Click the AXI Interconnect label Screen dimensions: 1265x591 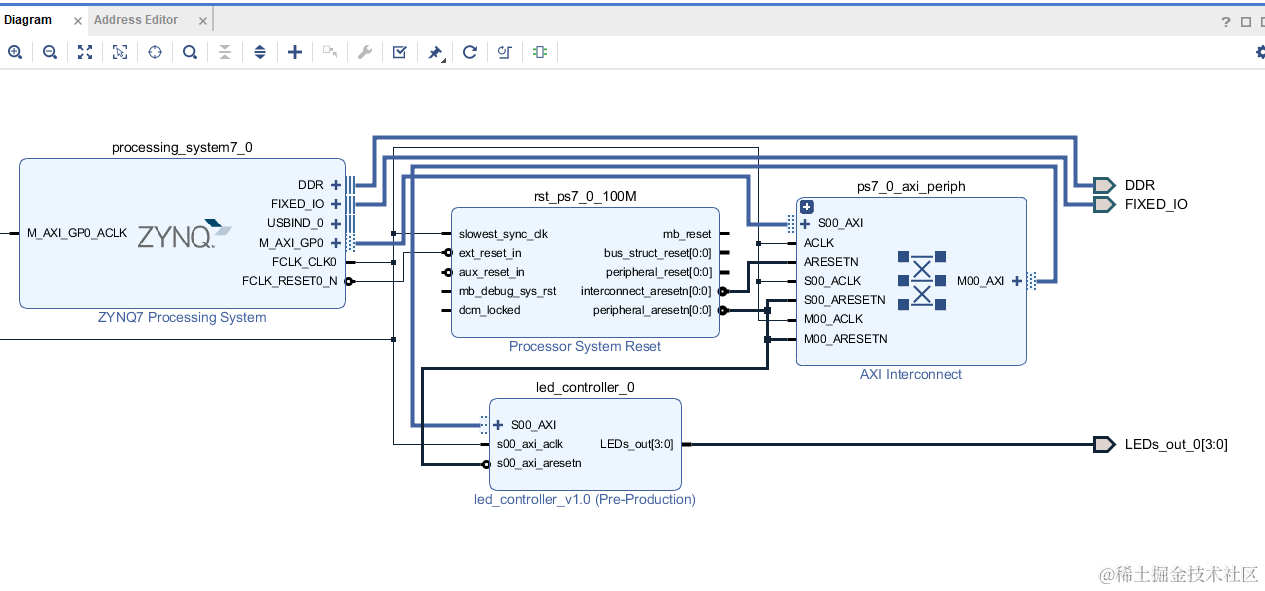click(x=911, y=374)
